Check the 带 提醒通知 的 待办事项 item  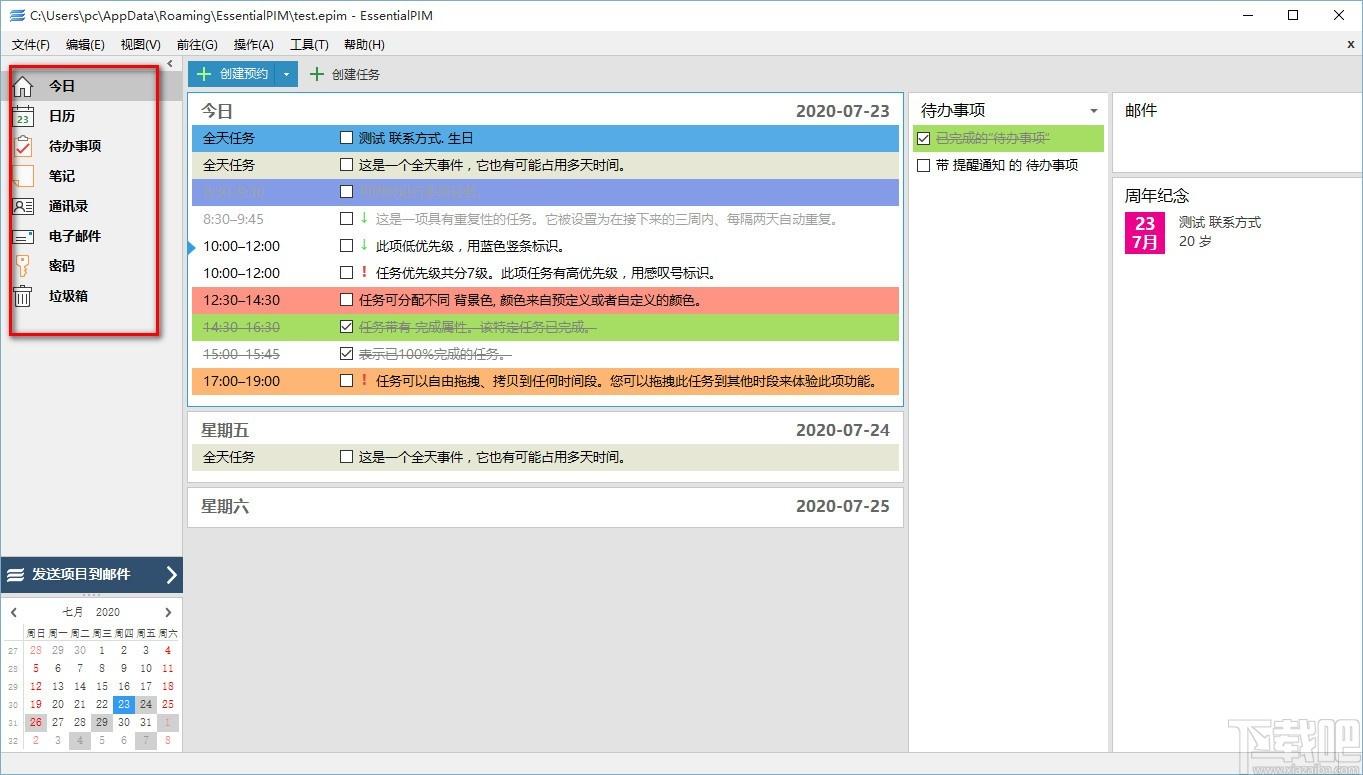tap(923, 166)
